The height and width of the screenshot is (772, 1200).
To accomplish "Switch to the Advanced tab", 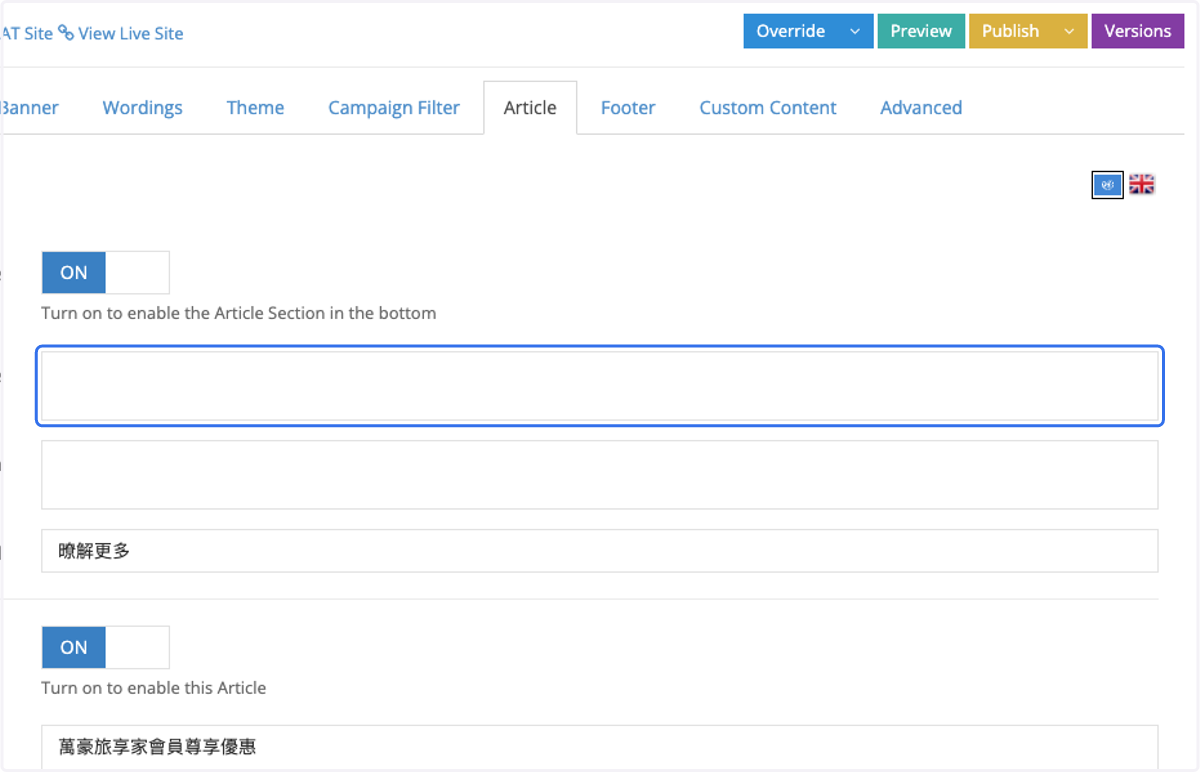I will [x=921, y=108].
